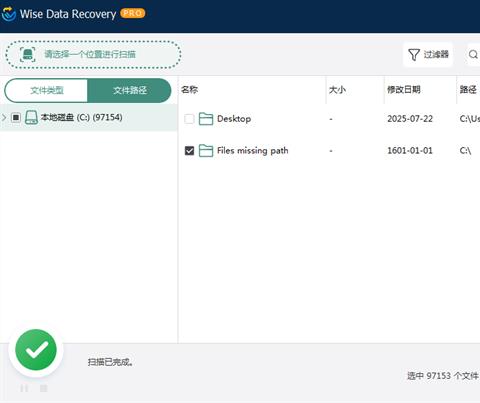This screenshot has width=480, height=403.
Task: Click the pause scan control
Action: (24, 388)
